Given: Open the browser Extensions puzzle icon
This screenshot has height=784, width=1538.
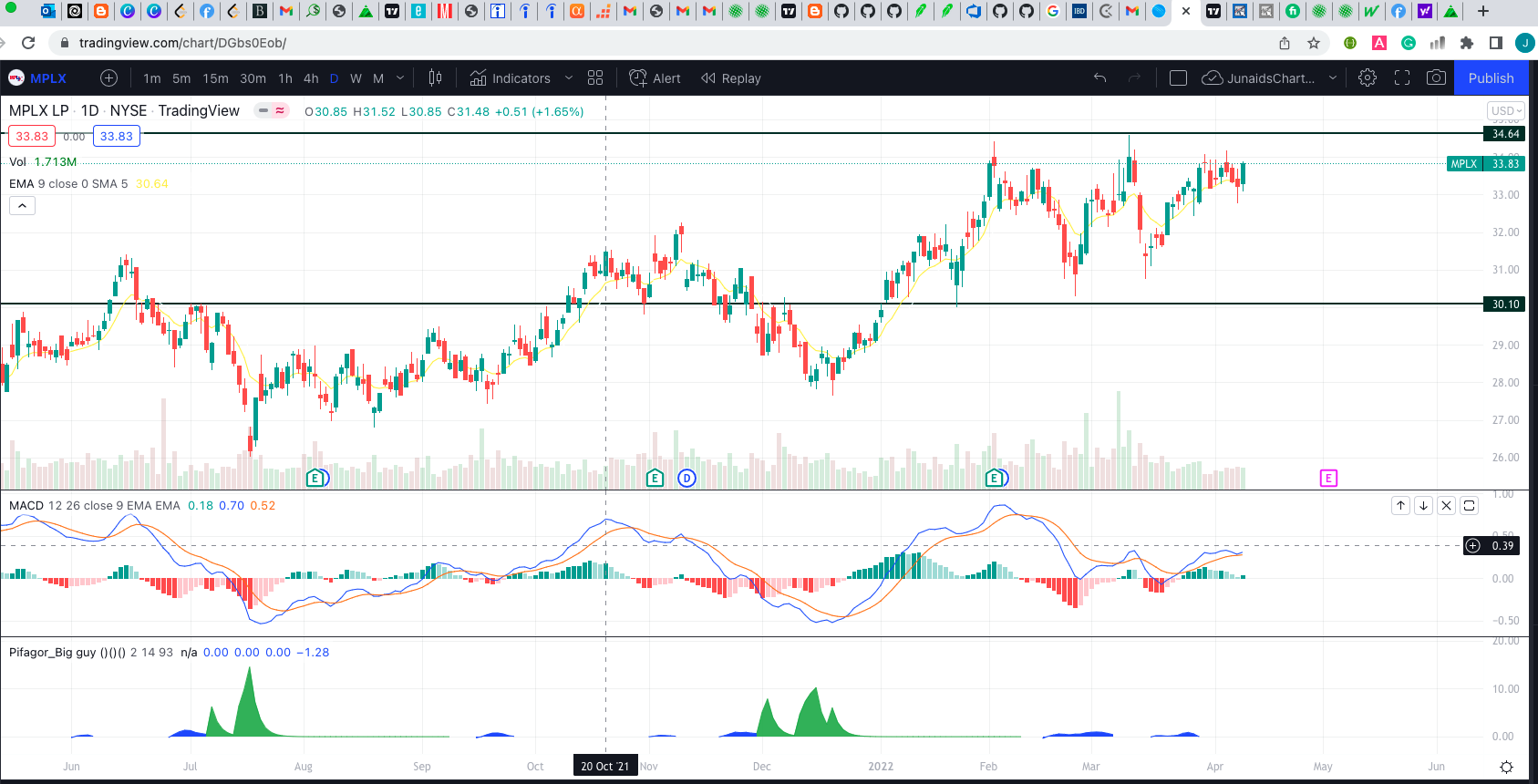Looking at the screenshot, I should (1467, 43).
